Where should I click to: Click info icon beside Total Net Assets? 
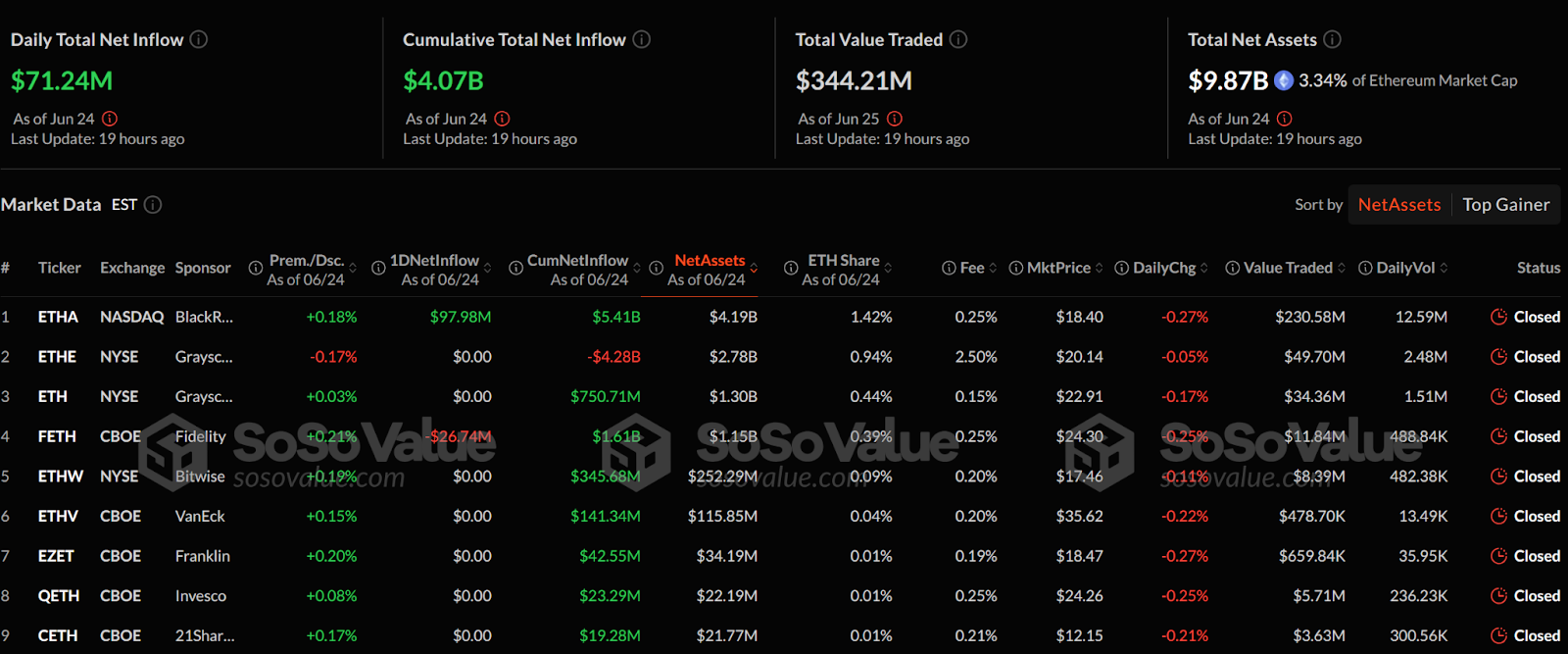1332,39
